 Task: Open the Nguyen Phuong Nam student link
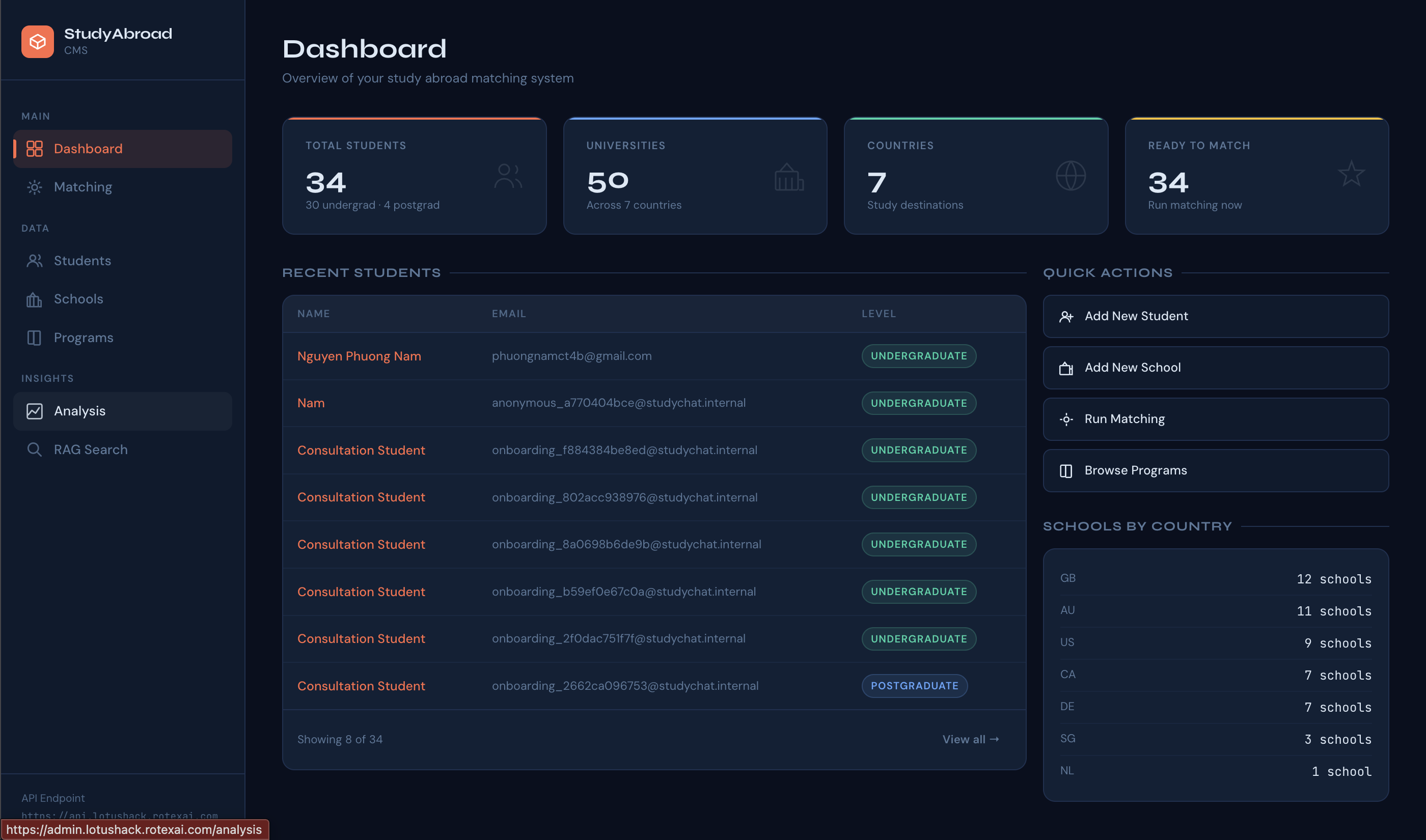click(x=359, y=356)
